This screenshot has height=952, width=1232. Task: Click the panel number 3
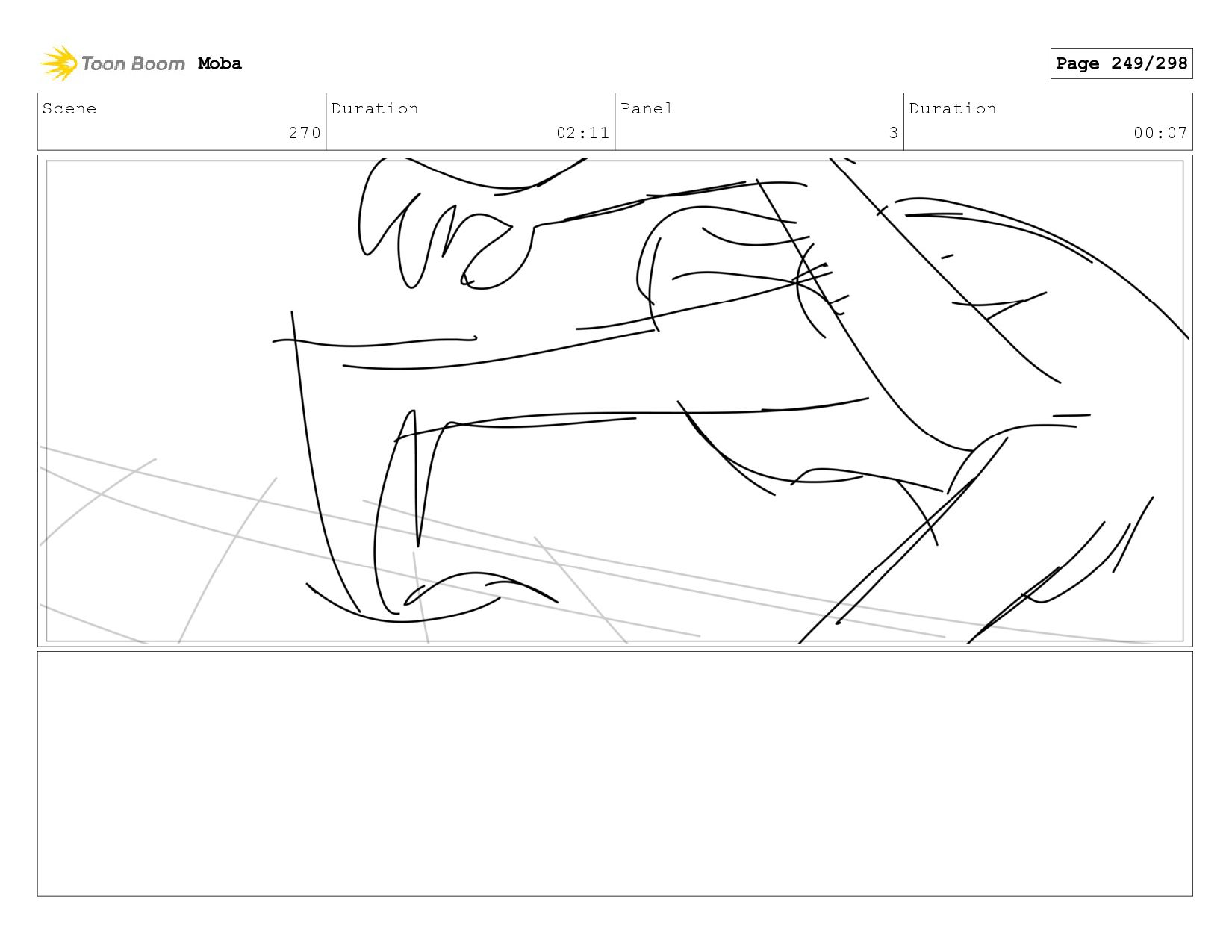(893, 133)
